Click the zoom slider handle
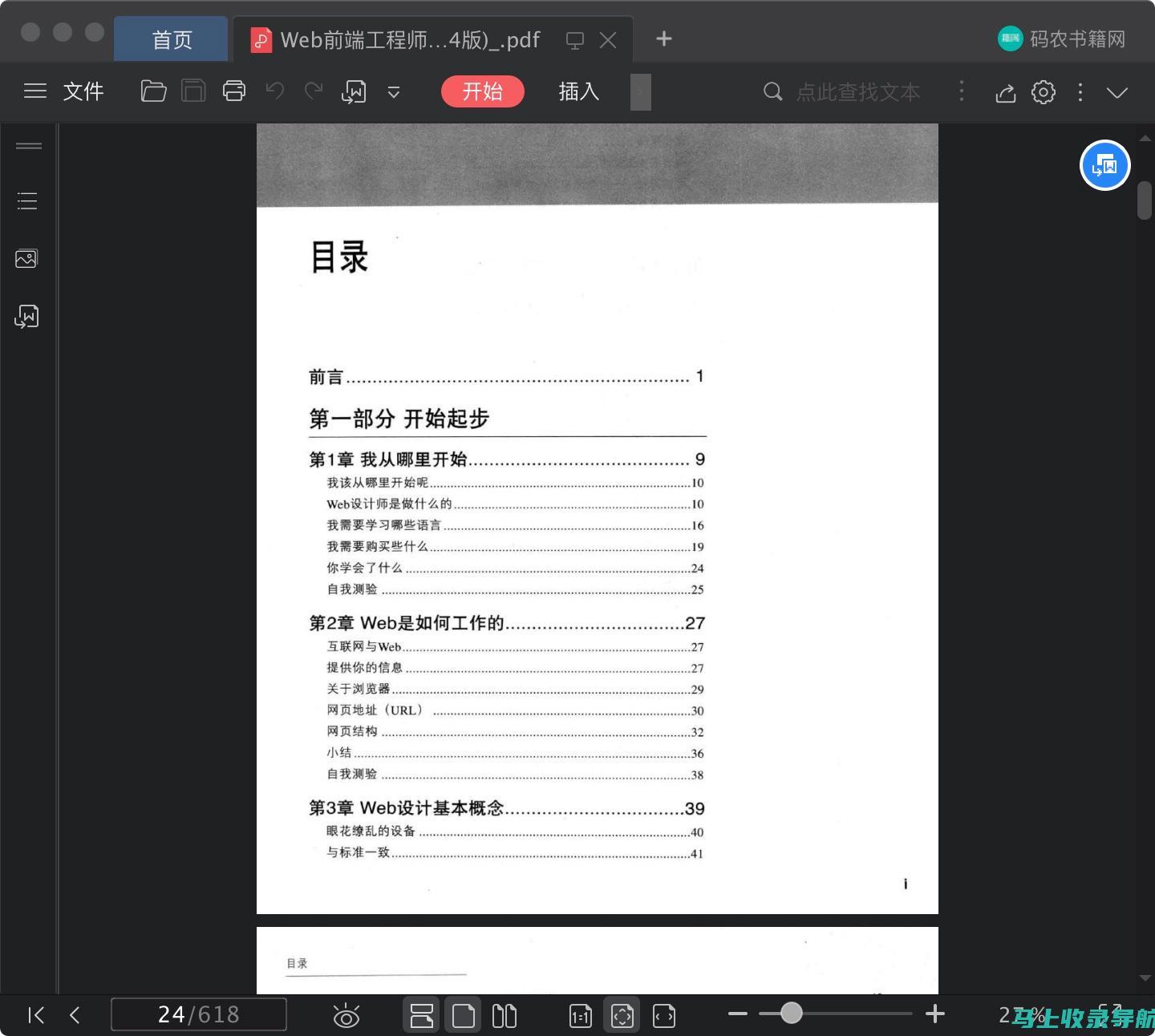Viewport: 1155px width, 1036px height. pyautogui.click(x=792, y=1014)
